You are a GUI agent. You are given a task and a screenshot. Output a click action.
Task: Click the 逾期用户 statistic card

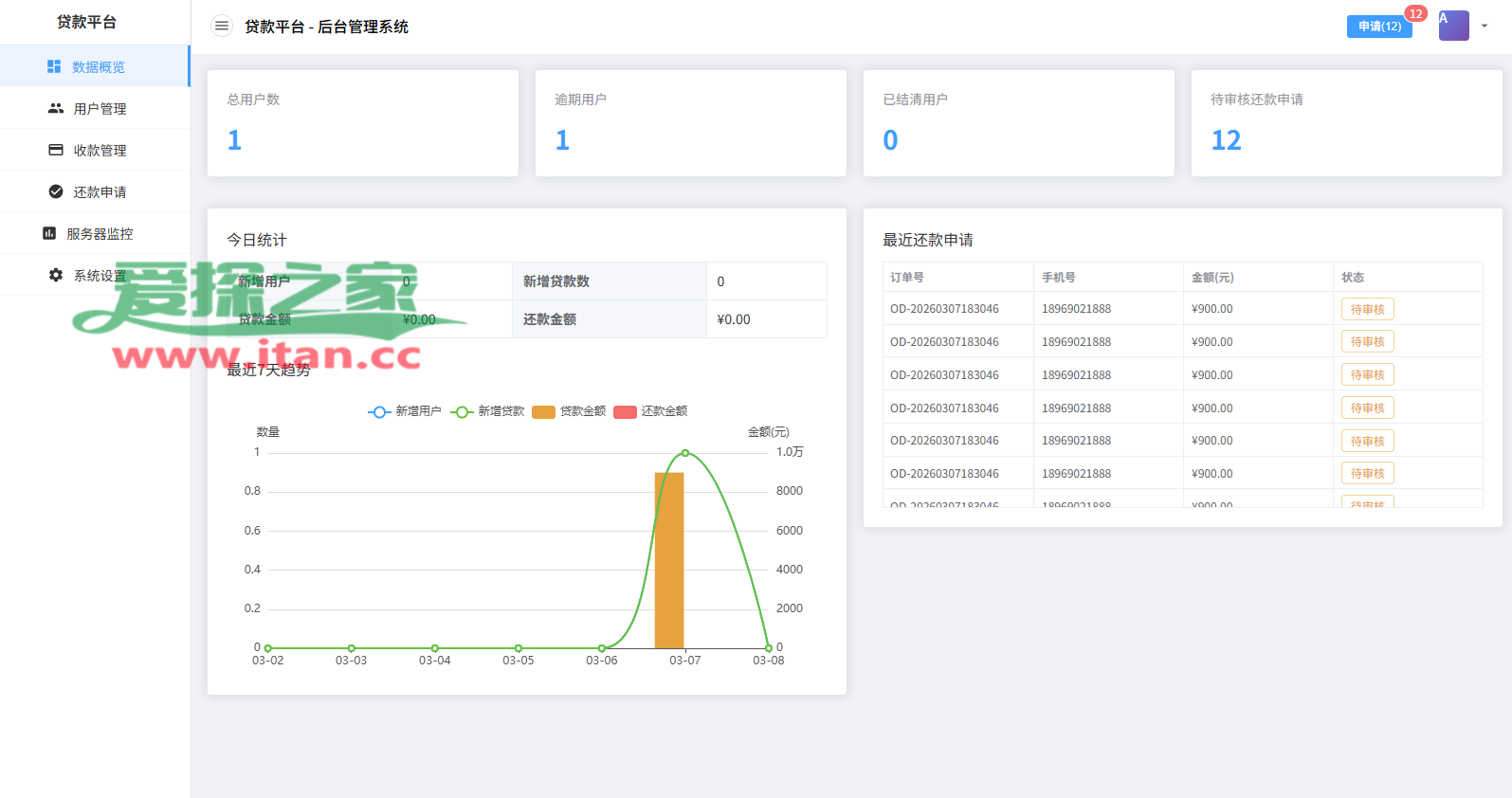[690, 123]
